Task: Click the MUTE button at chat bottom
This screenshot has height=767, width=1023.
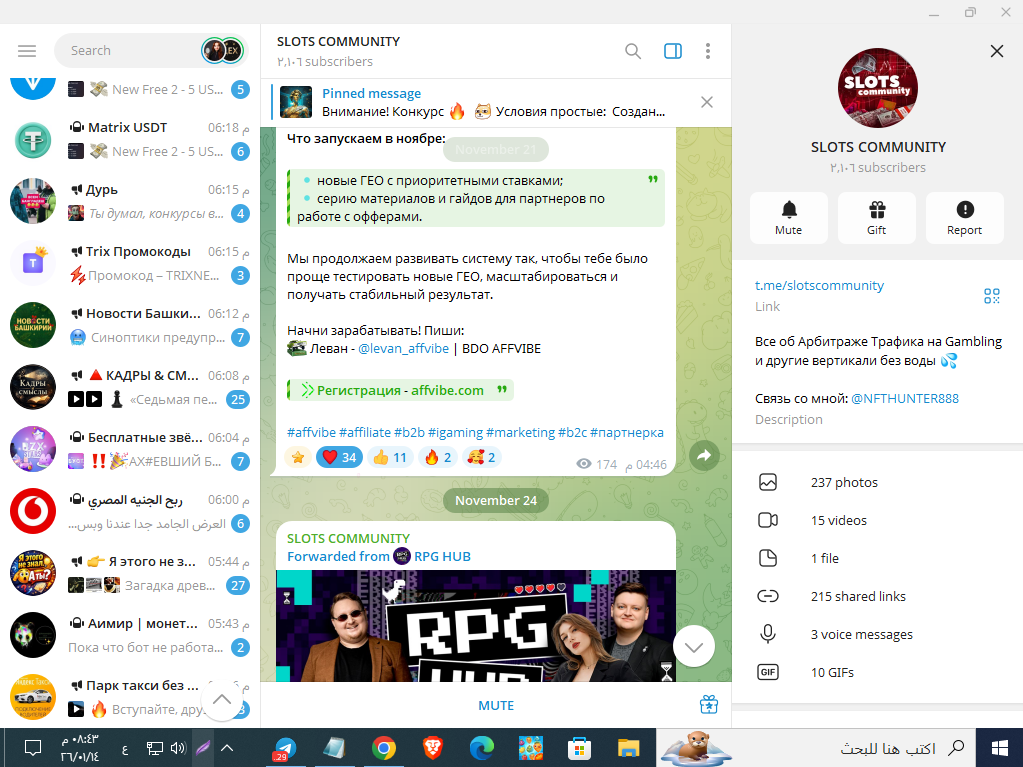Action: point(496,706)
